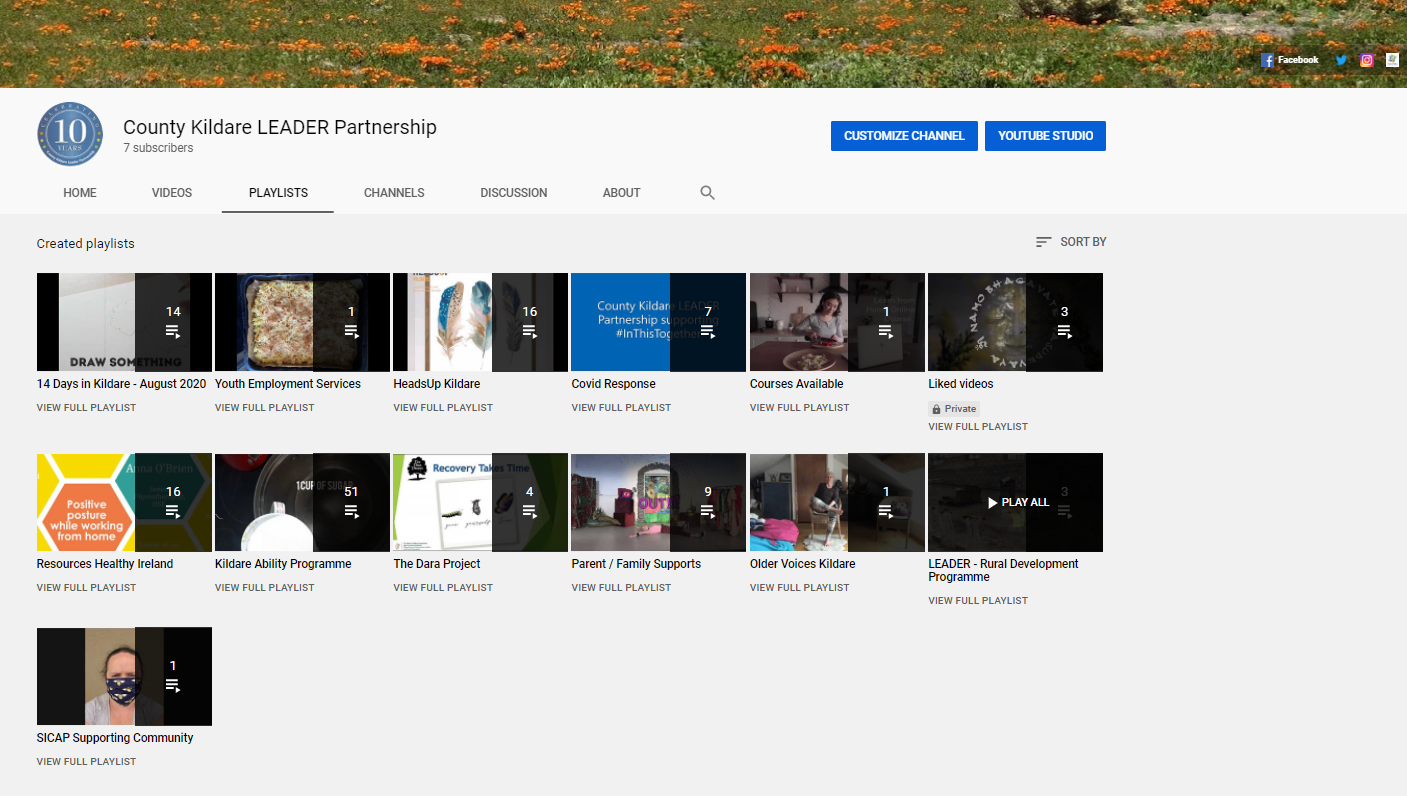Switch to the Videos tab

172,193
